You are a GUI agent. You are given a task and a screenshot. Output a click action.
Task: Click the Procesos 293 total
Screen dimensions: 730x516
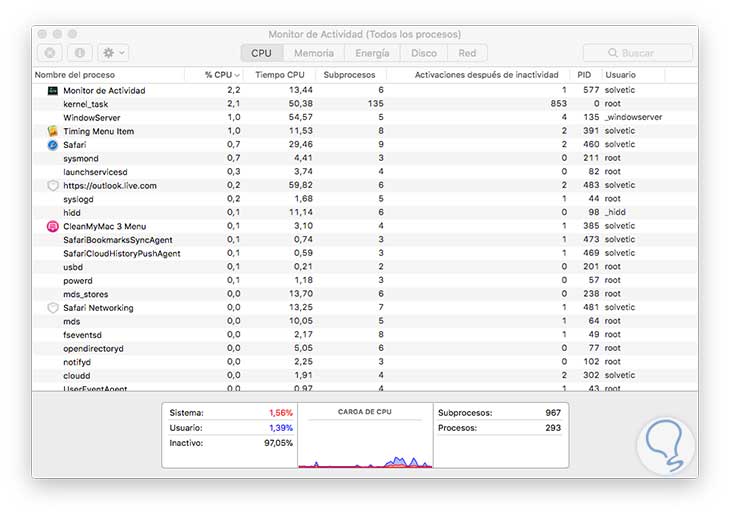(x=553, y=428)
